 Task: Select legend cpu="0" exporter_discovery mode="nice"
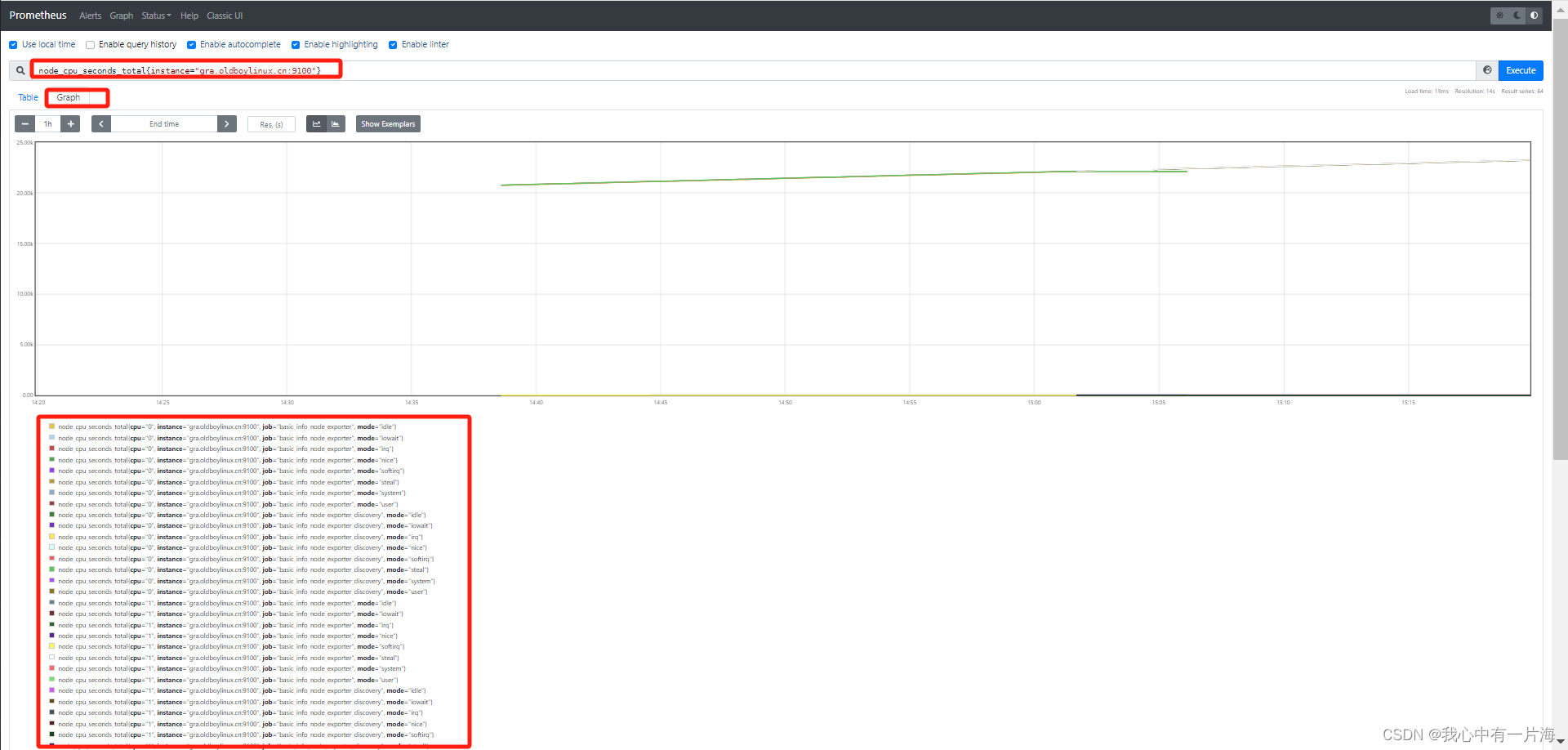click(238, 547)
